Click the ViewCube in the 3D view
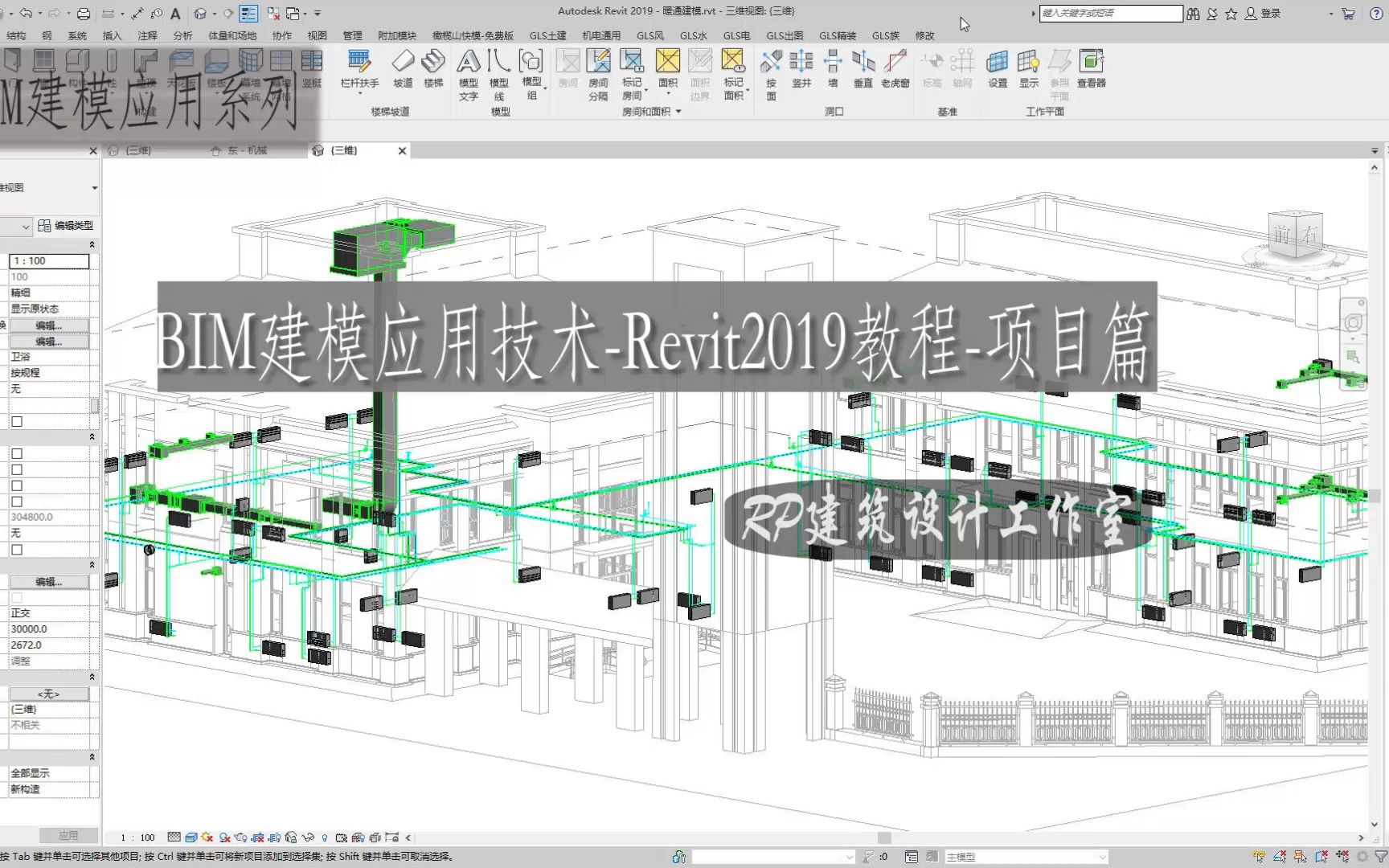 [1295, 234]
